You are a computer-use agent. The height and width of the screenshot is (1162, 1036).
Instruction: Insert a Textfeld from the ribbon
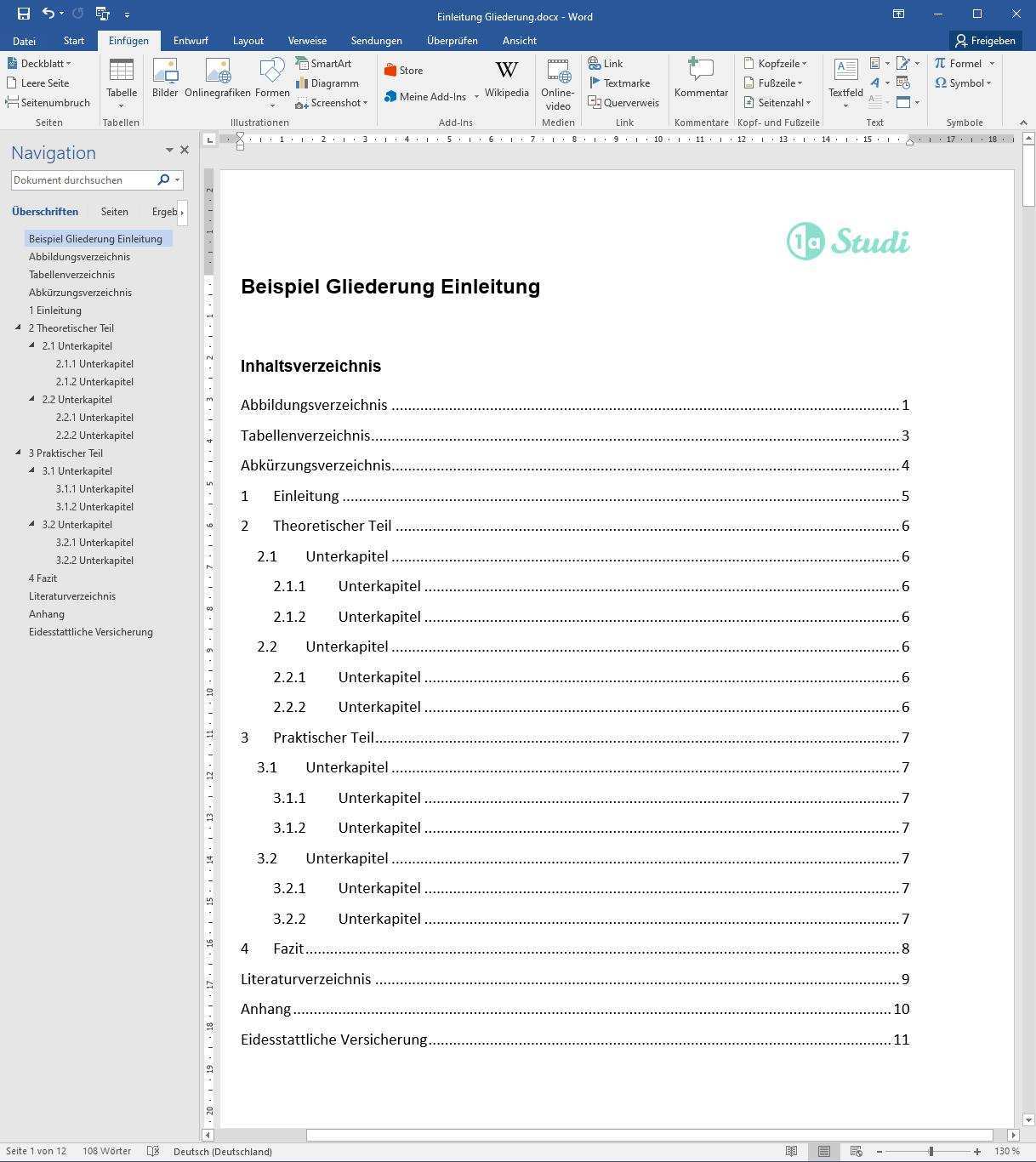click(x=845, y=81)
